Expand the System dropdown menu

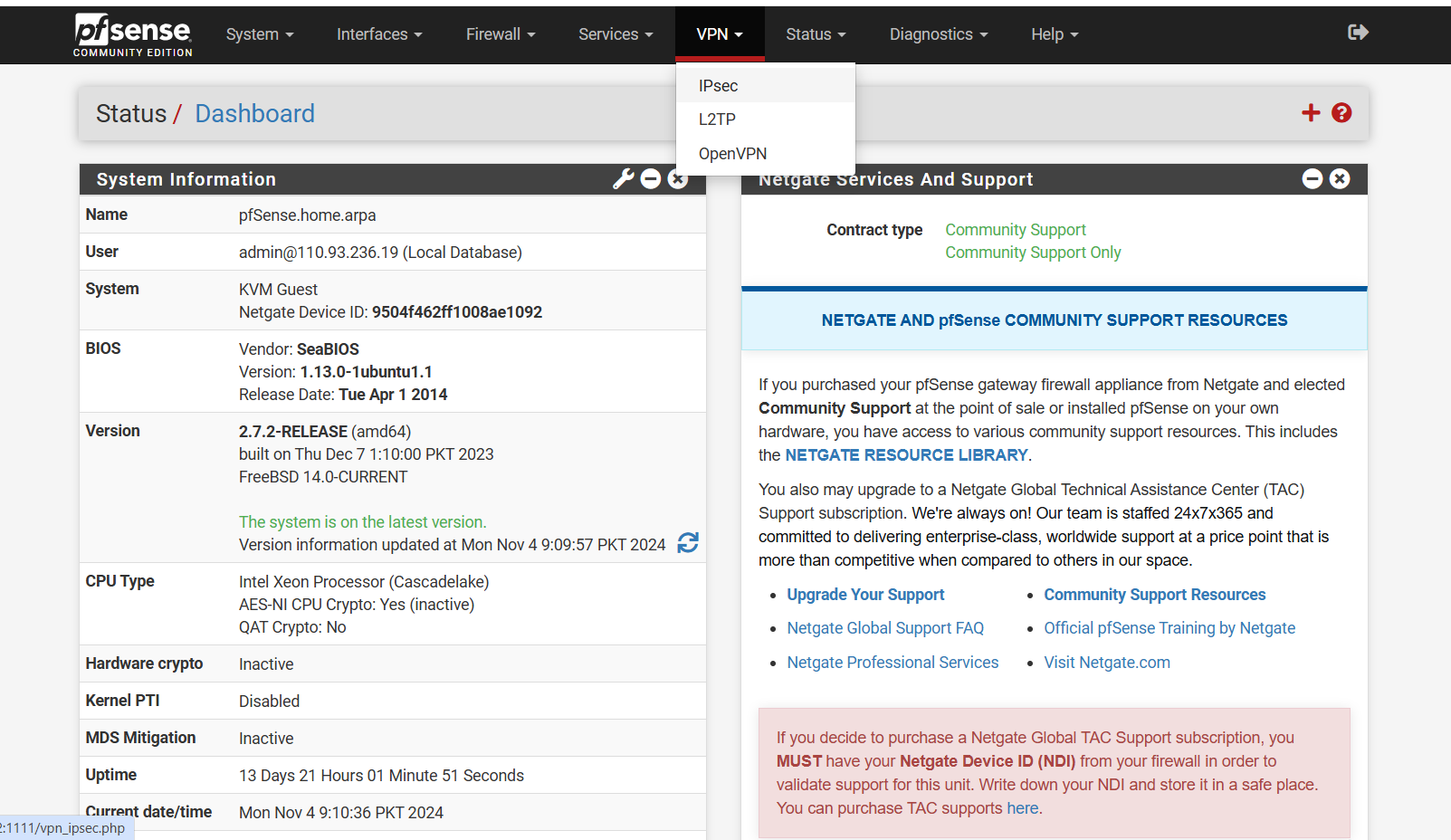(259, 34)
